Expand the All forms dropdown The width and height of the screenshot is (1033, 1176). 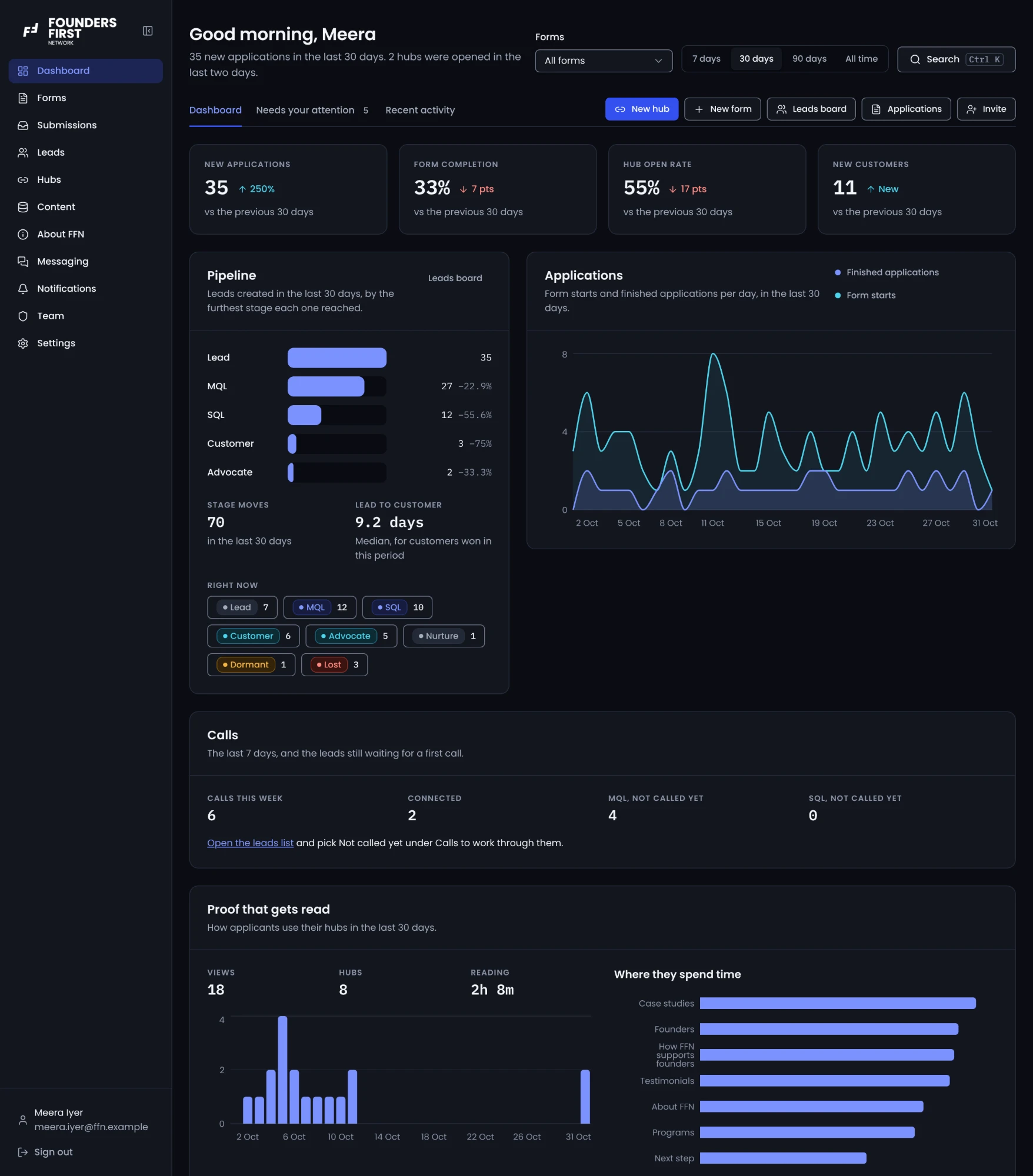coord(604,61)
